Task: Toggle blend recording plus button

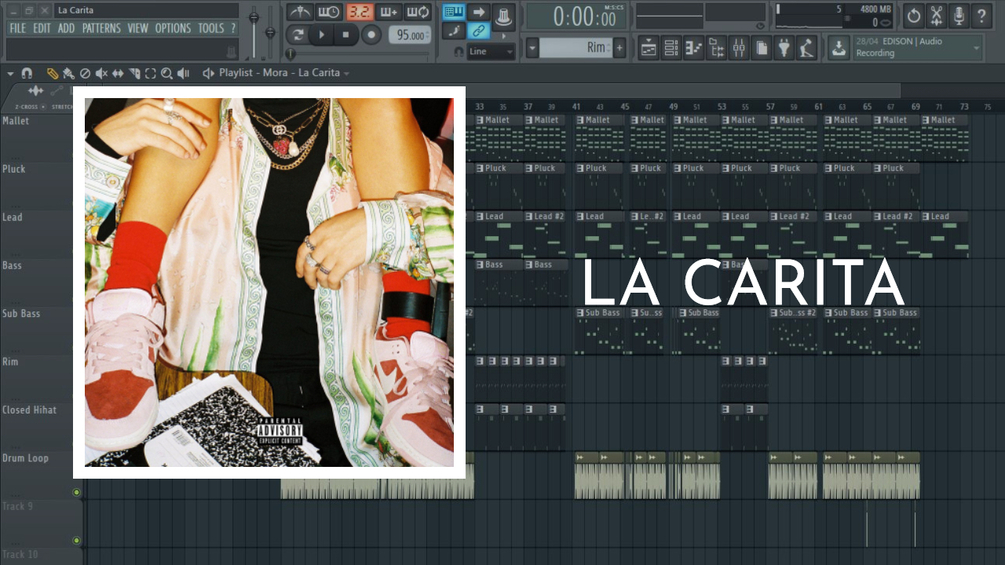Action: 388,12
